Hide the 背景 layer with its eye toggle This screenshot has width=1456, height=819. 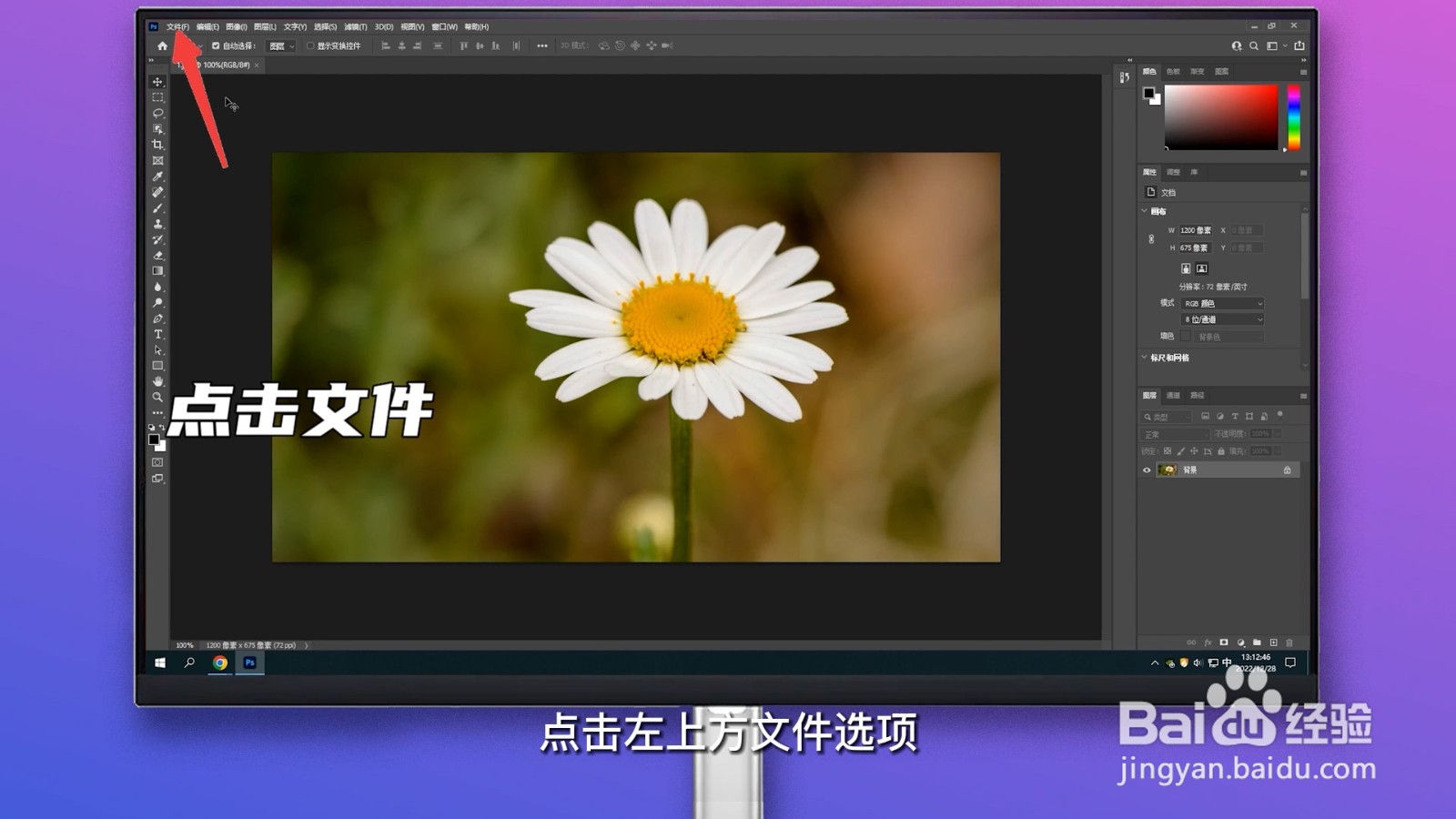tap(1146, 470)
